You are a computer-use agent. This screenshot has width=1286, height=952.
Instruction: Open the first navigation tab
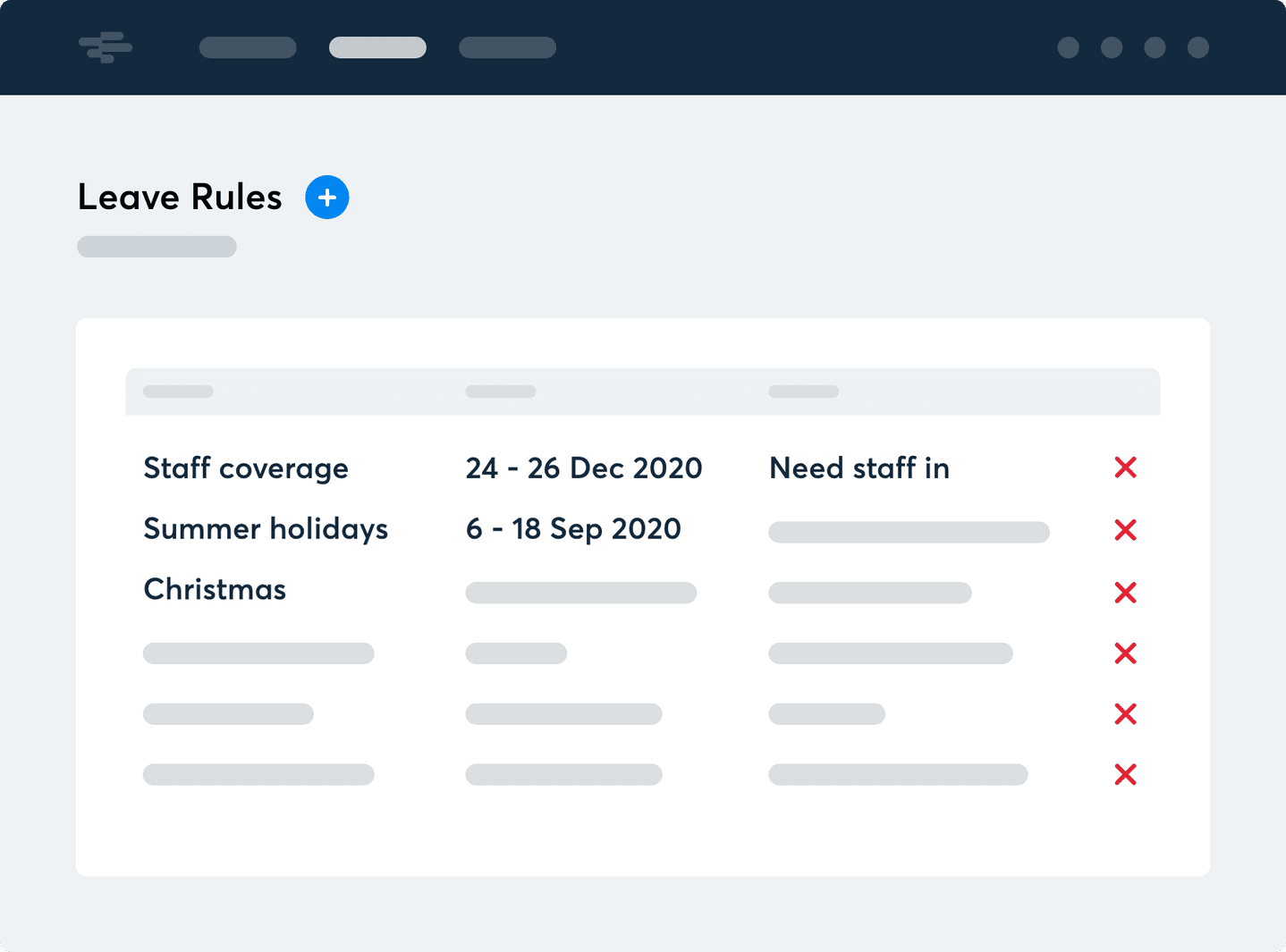(x=248, y=47)
